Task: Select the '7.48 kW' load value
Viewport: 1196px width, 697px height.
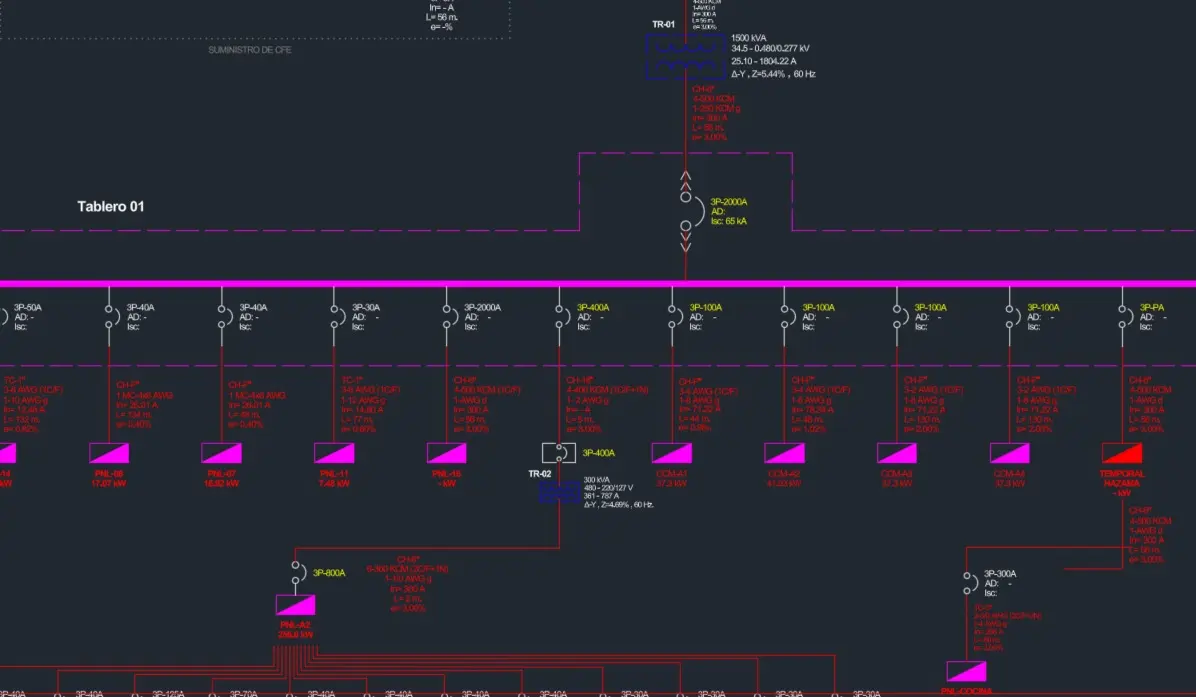Action: pos(334,483)
